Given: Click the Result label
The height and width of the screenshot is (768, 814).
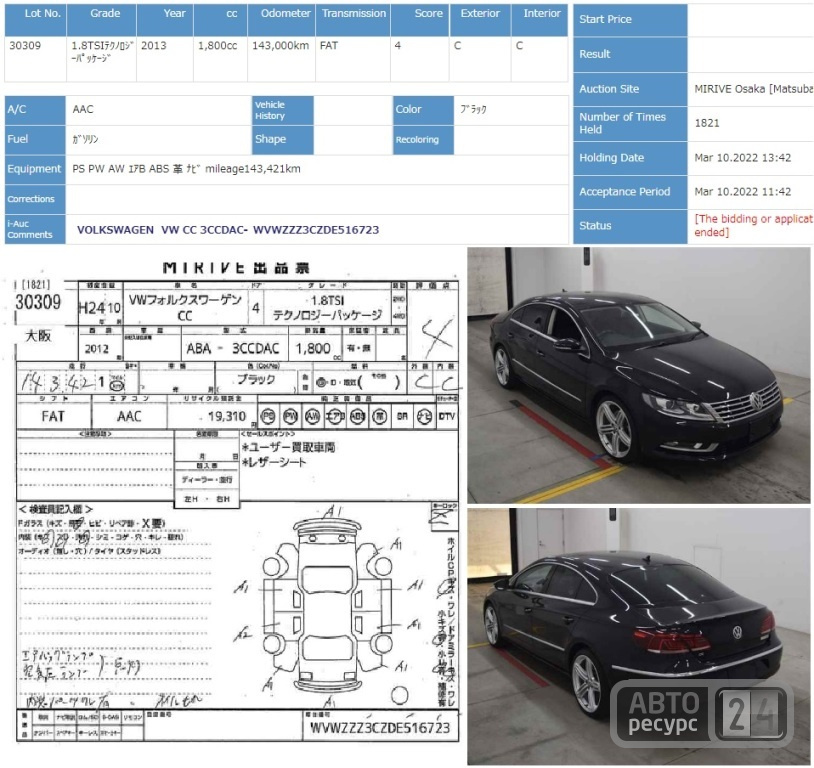Looking at the screenshot, I should tap(630, 55).
